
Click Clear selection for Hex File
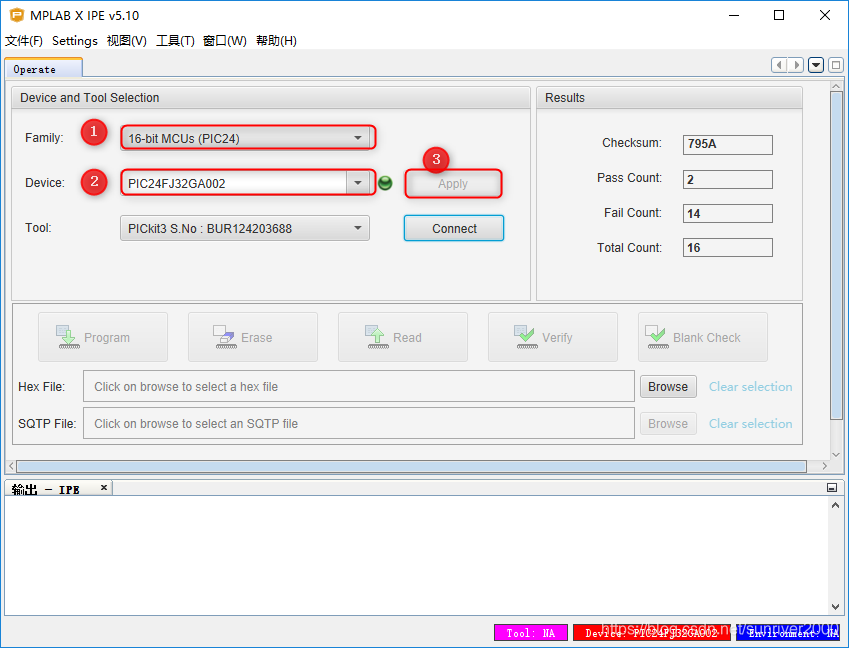750,387
